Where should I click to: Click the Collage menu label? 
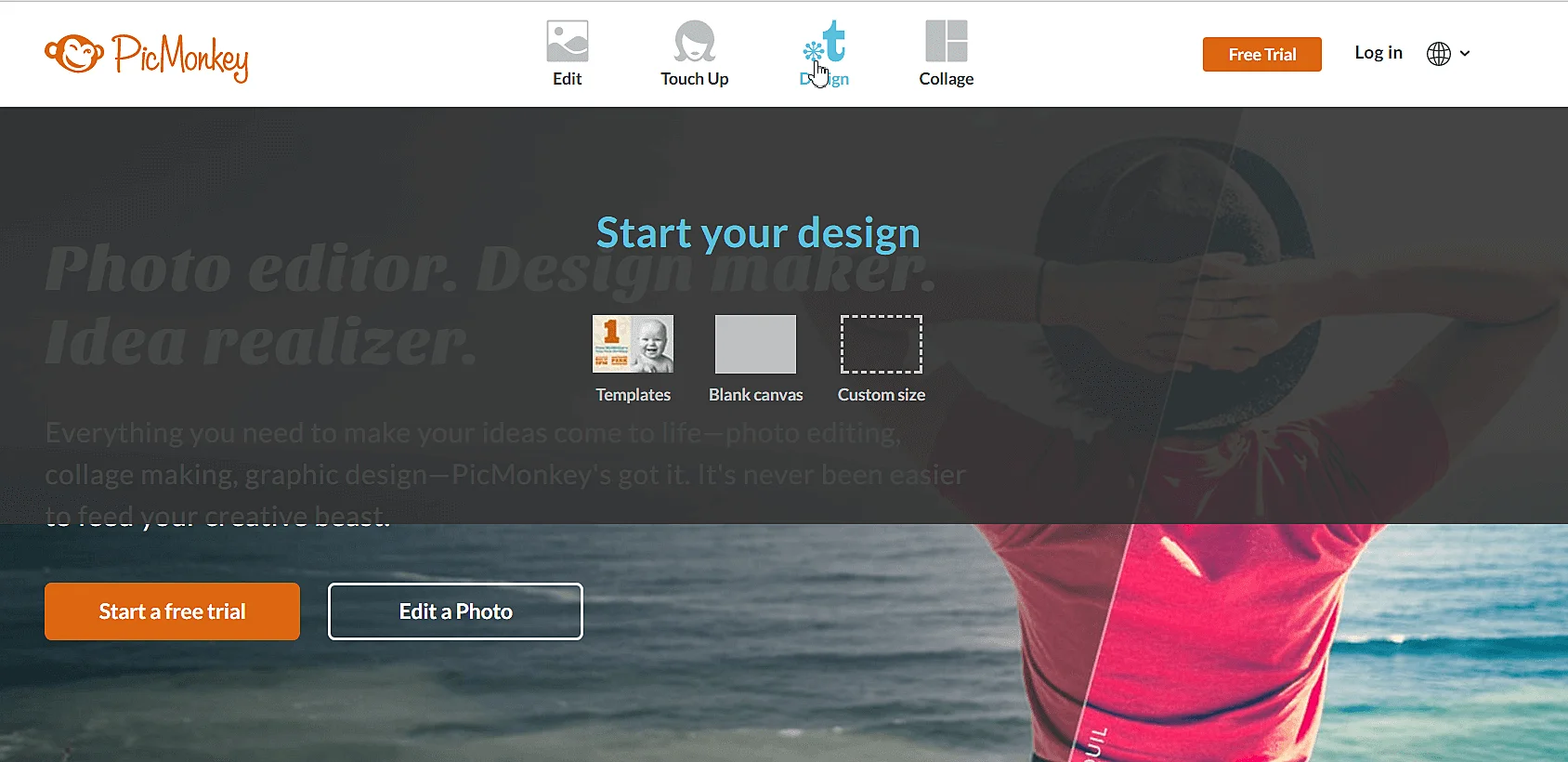pyautogui.click(x=947, y=79)
